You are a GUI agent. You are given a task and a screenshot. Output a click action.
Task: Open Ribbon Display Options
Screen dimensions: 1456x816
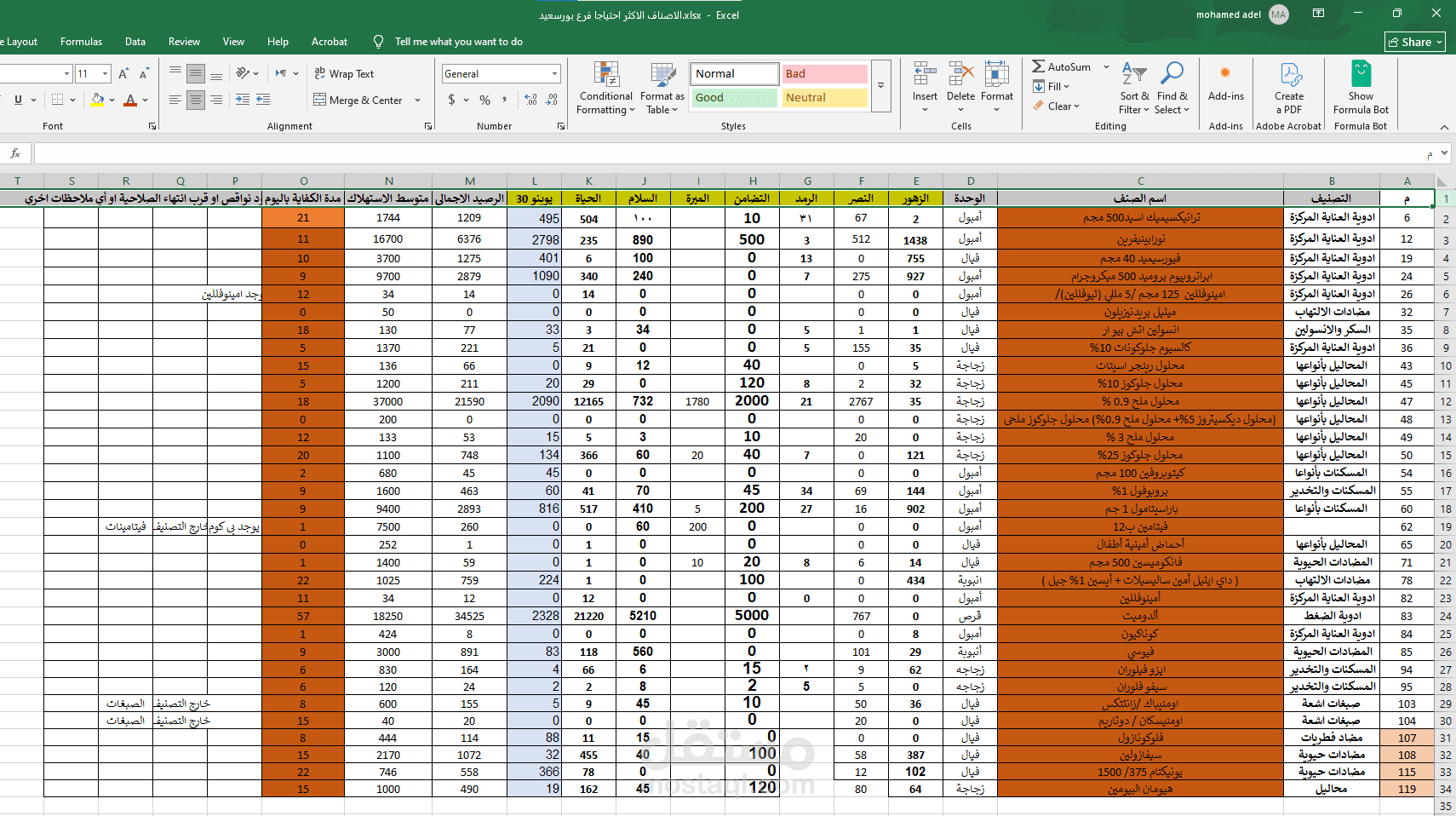pos(1318,14)
